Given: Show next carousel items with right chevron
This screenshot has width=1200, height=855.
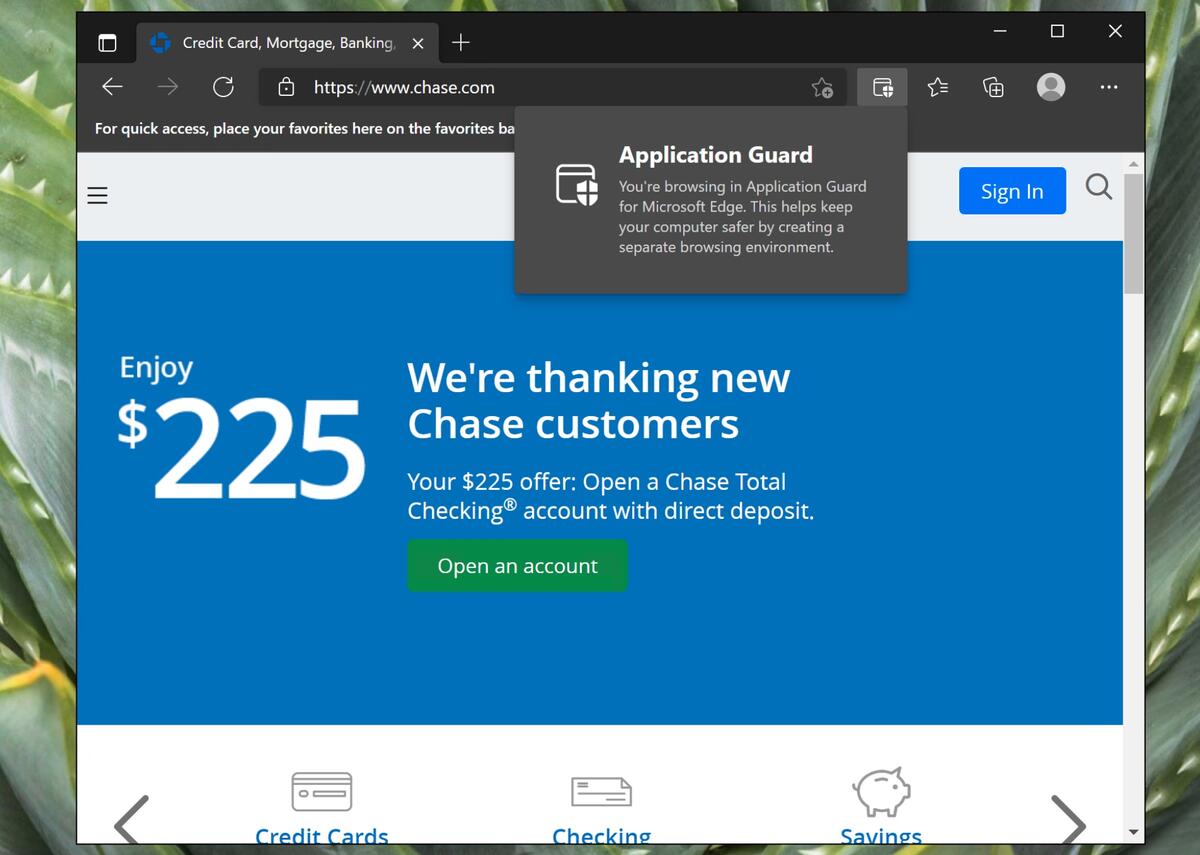Looking at the screenshot, I should pos(1068,820).
